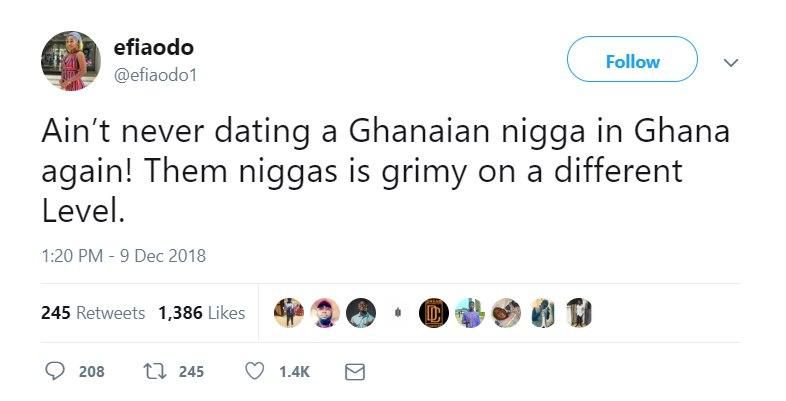
Task: Open liker avatar with red cap
Action: click(x=325, y=313)
